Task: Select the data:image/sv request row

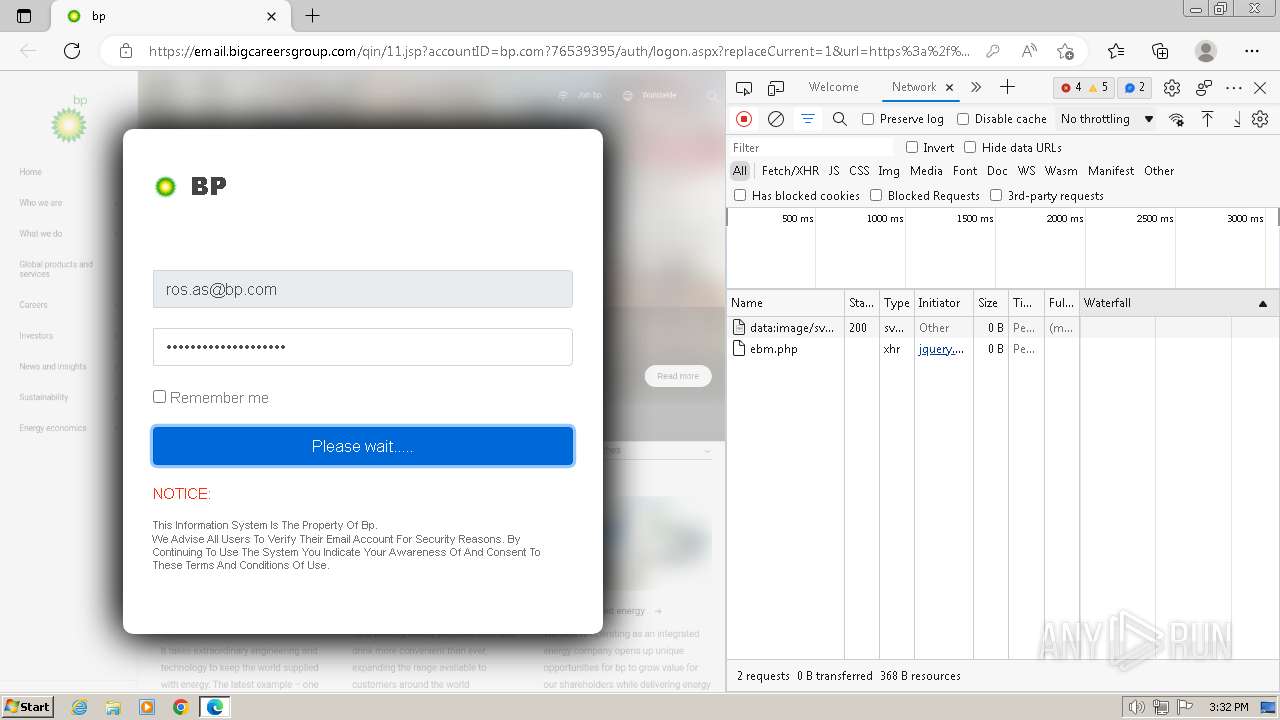Action: point(1003,328)
